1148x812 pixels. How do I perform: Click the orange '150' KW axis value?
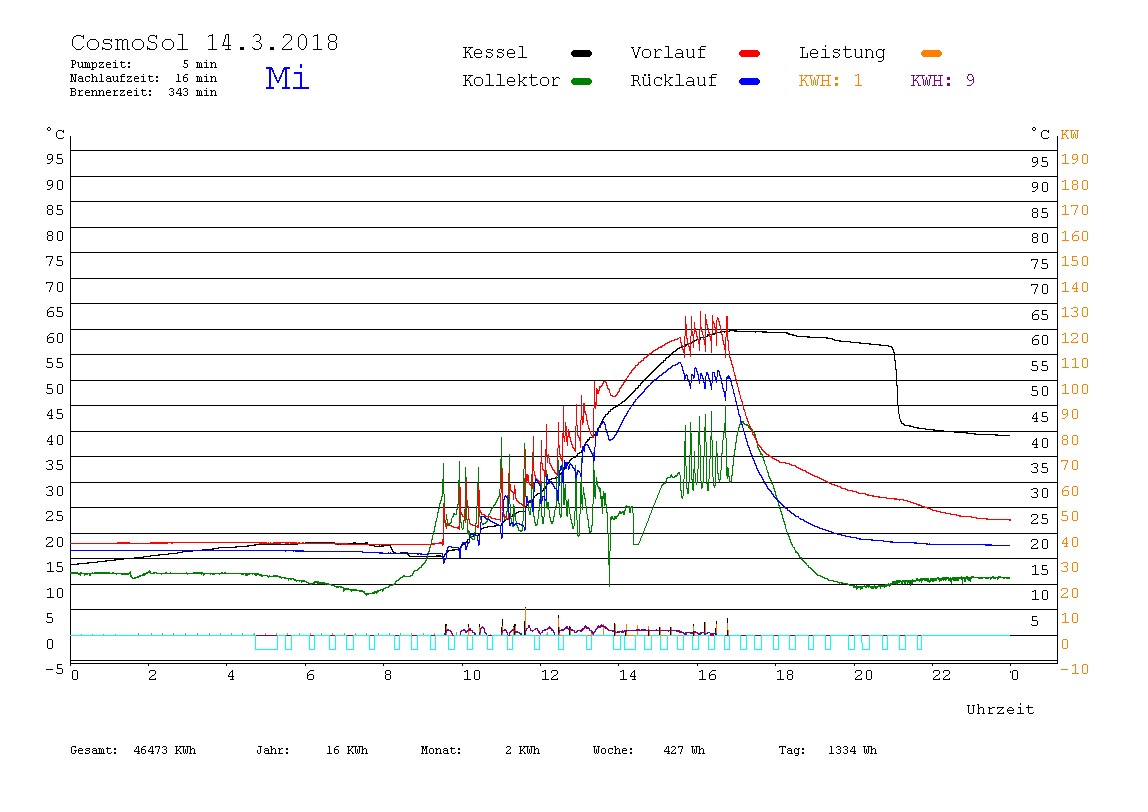pos(1075,261)
